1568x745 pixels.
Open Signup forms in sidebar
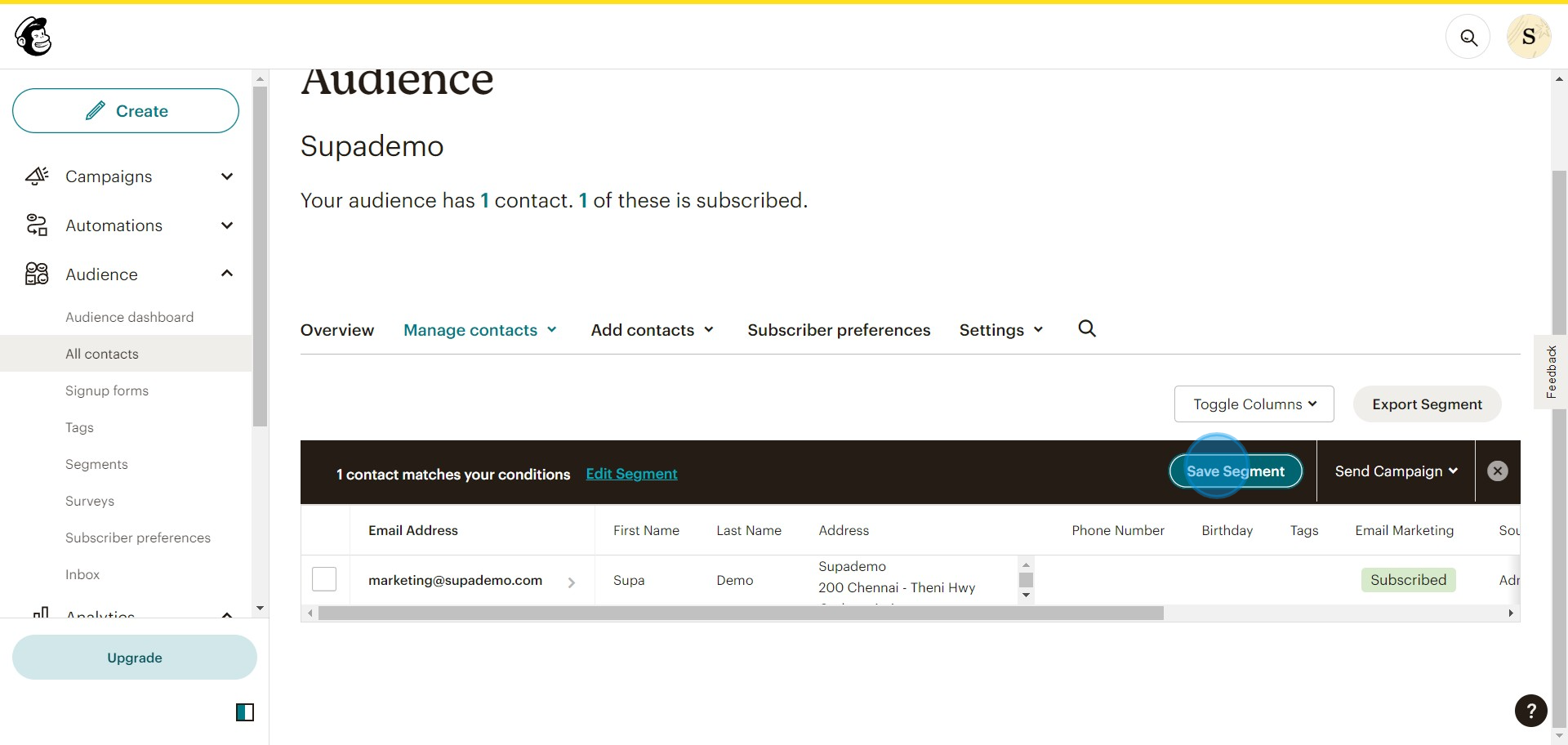point(107,390)
